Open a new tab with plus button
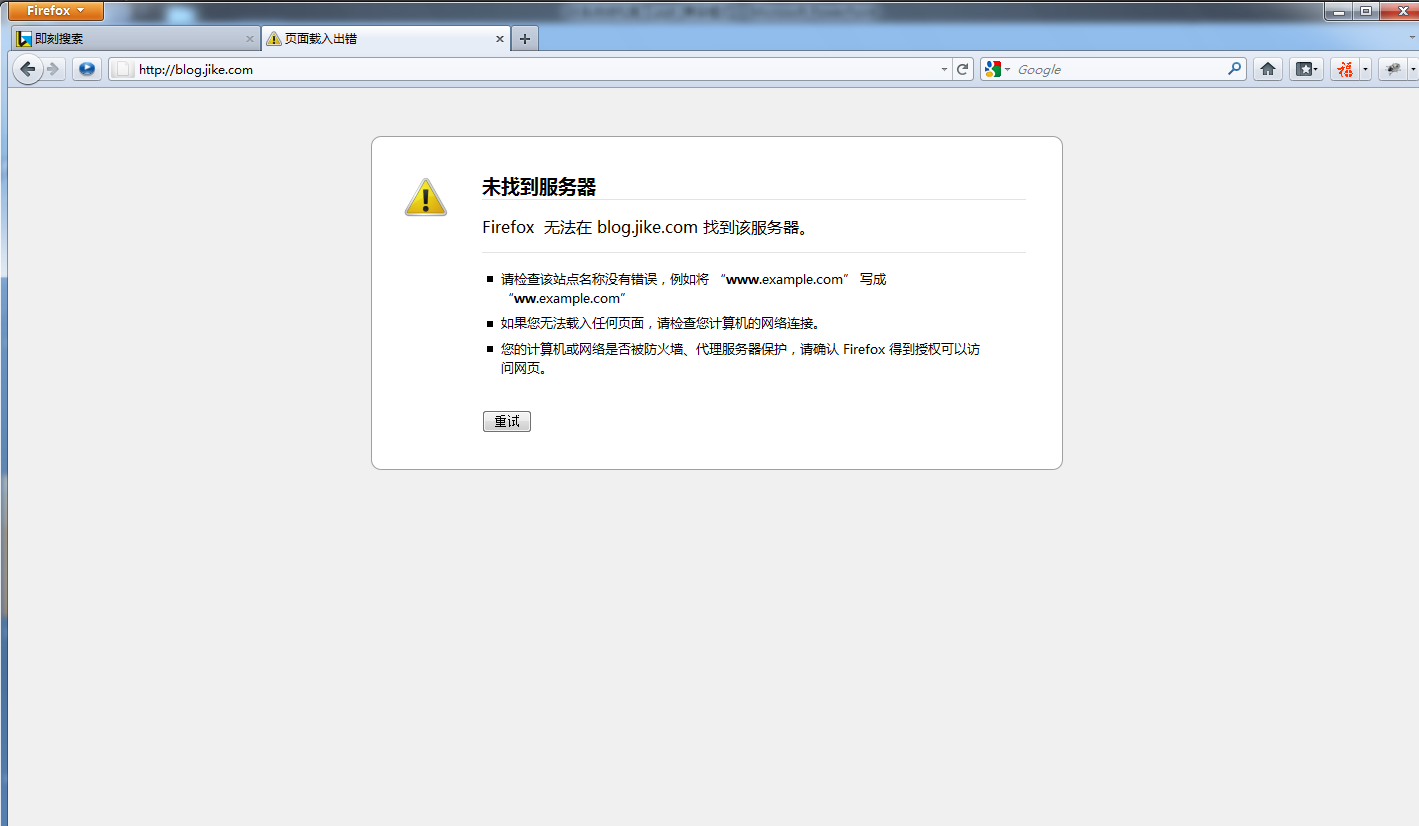1419x826 pixels. pyautogui.click(x=525, y=39)
